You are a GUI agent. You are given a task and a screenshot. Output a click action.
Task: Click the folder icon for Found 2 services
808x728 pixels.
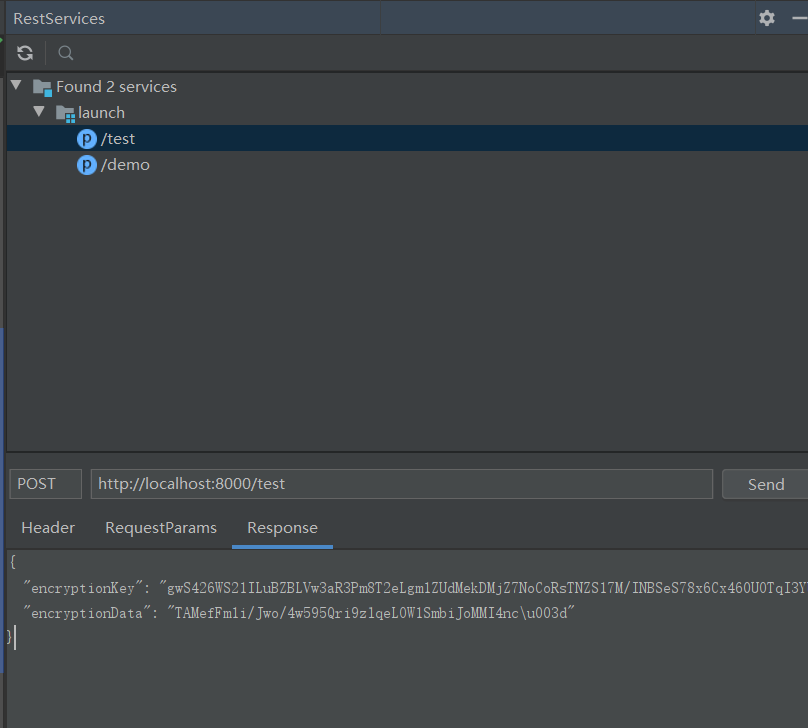42,88
